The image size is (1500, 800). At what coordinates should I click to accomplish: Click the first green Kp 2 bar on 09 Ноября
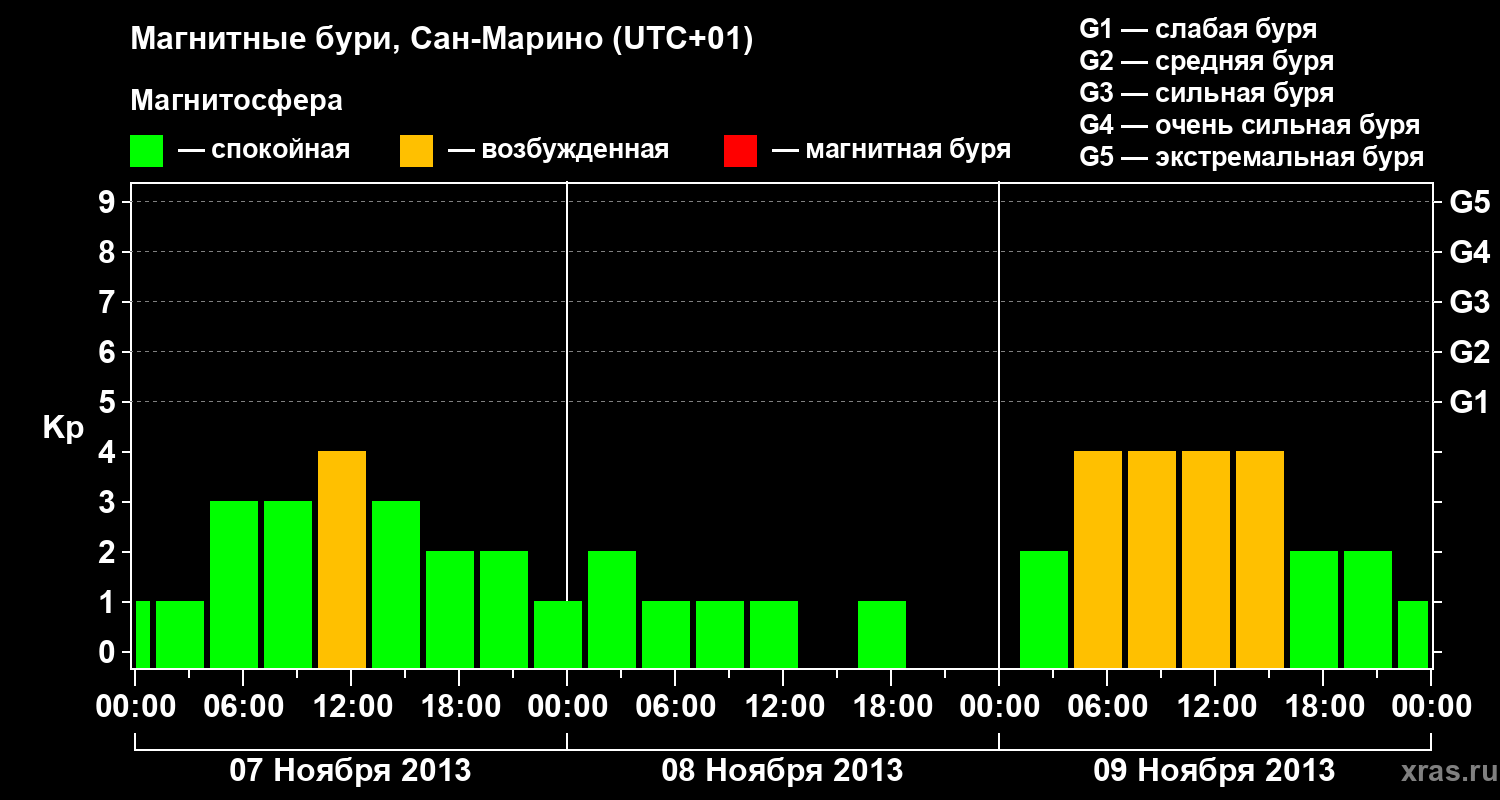tap(1044, 609)
